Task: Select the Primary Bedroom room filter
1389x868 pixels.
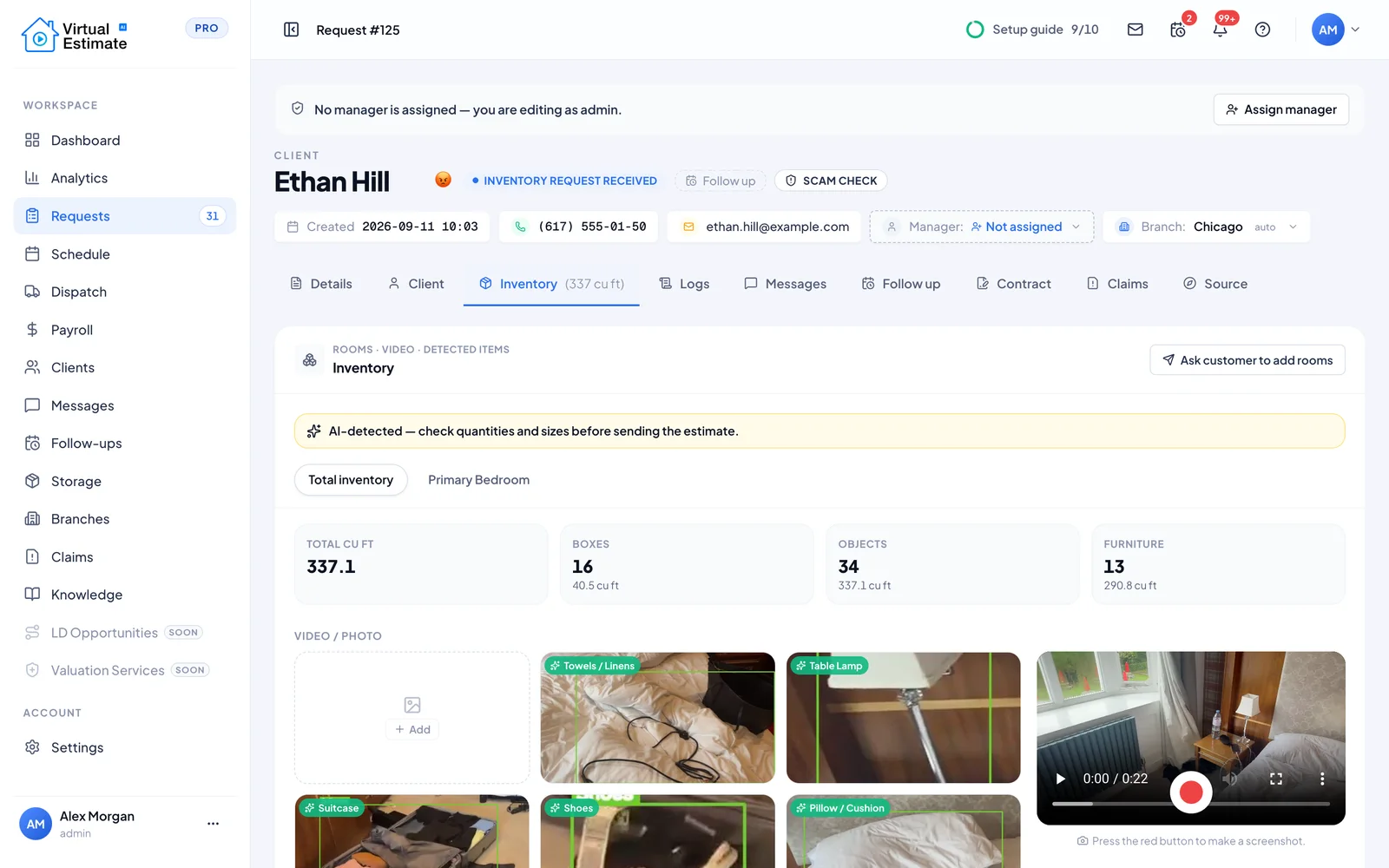Action: point(478,480)
